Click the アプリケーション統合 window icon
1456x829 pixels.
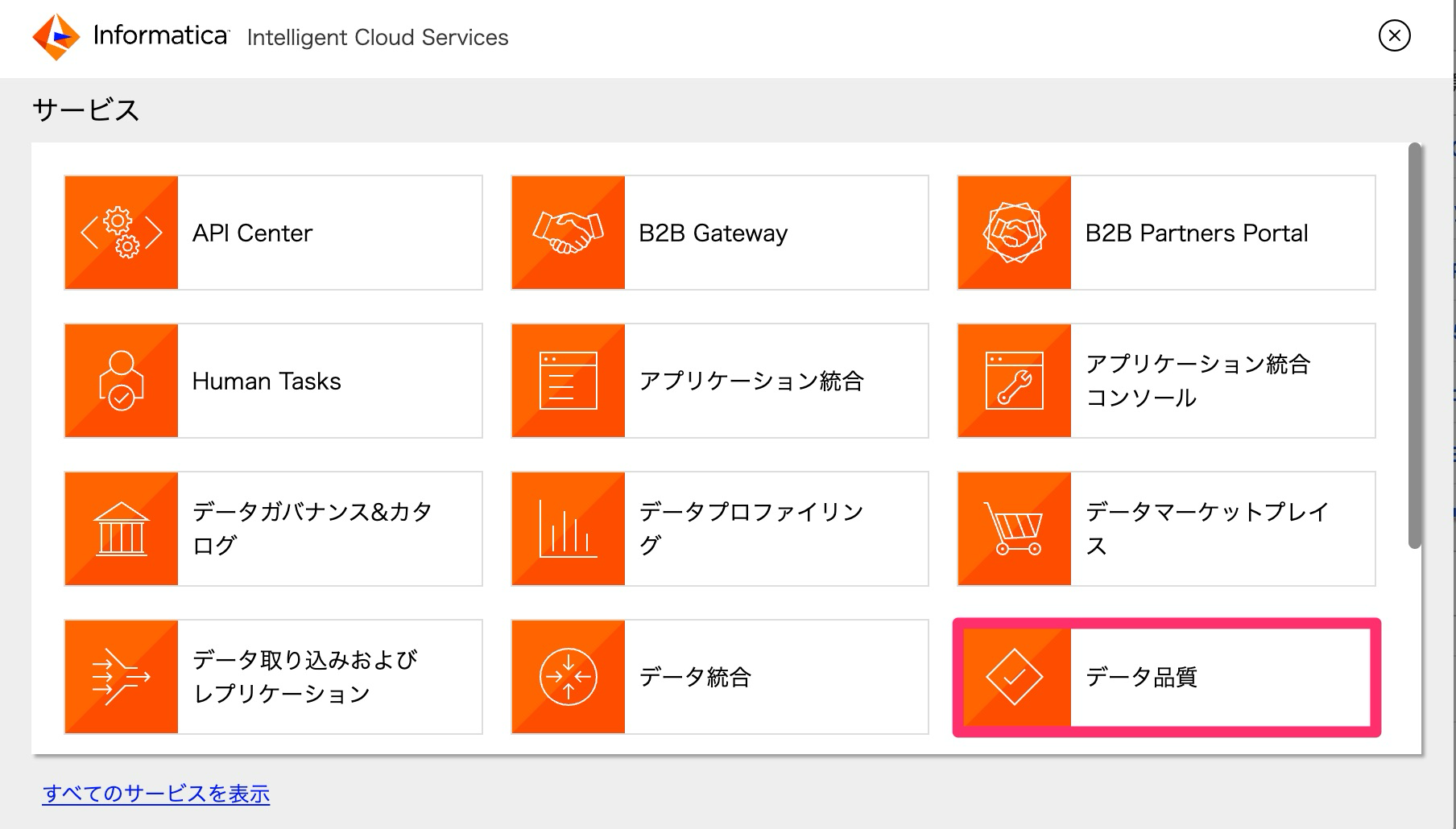coord(569,381)
